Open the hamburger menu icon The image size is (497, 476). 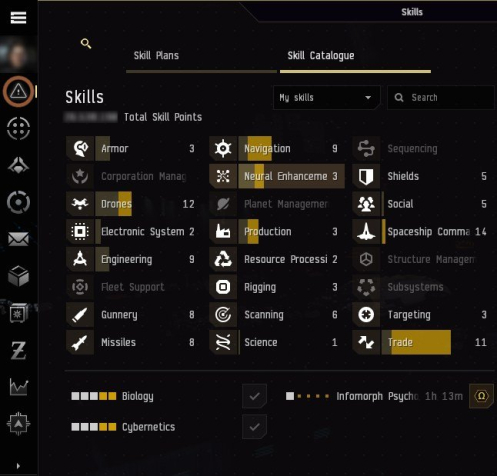coord(18,17)
